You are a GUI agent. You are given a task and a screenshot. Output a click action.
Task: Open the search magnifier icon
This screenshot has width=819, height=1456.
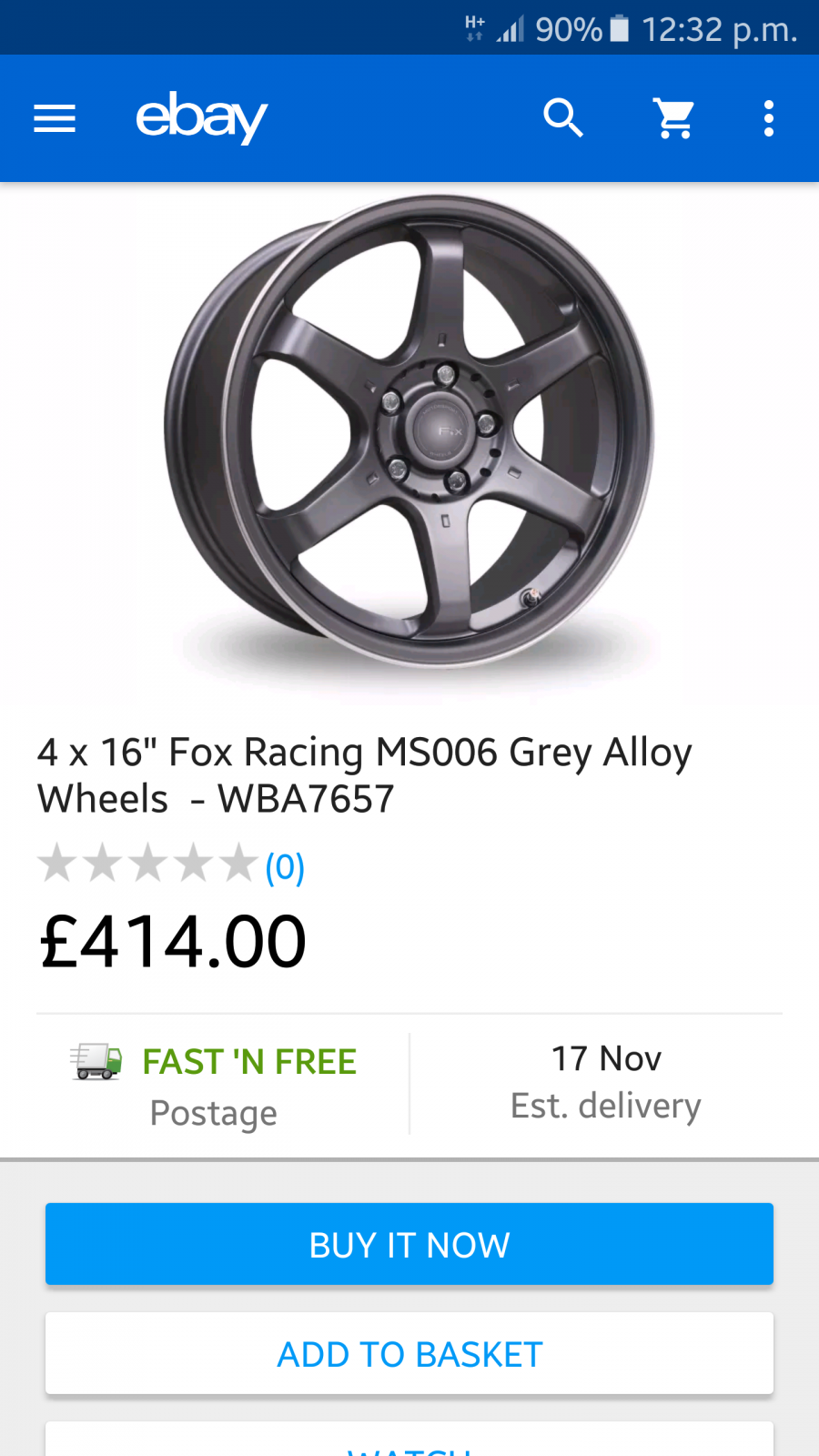563,118
